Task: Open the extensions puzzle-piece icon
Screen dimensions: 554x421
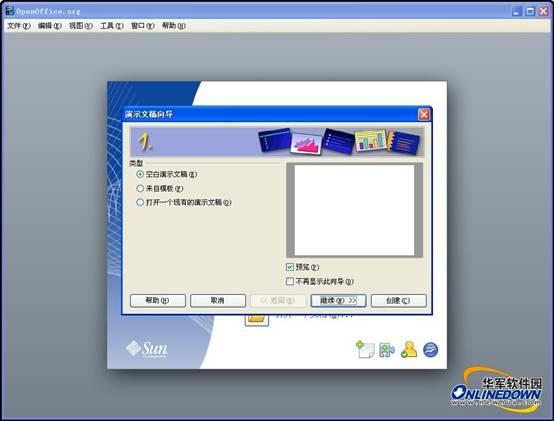Action: point(387,350)
